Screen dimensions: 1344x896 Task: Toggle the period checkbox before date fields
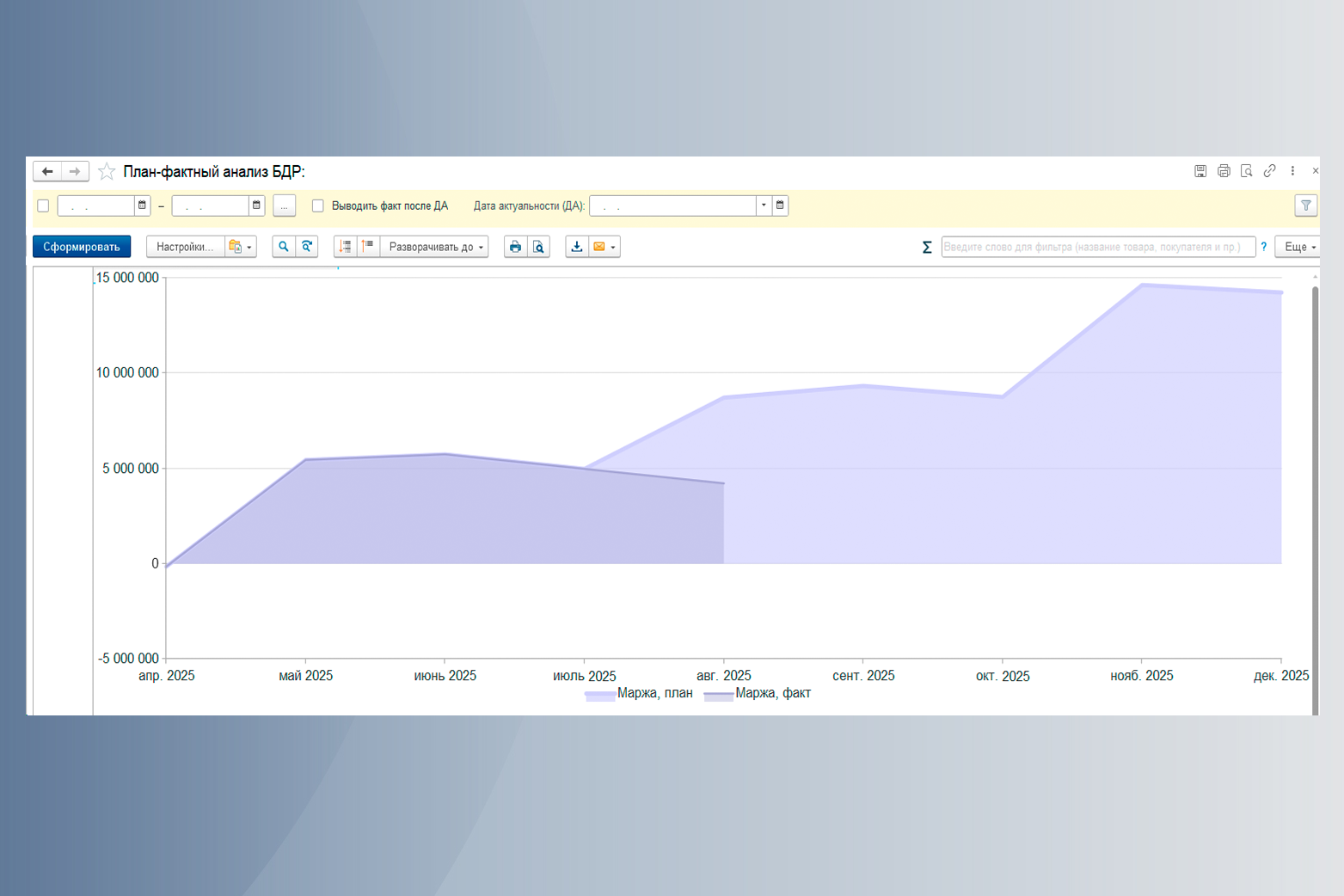[43, 206]
